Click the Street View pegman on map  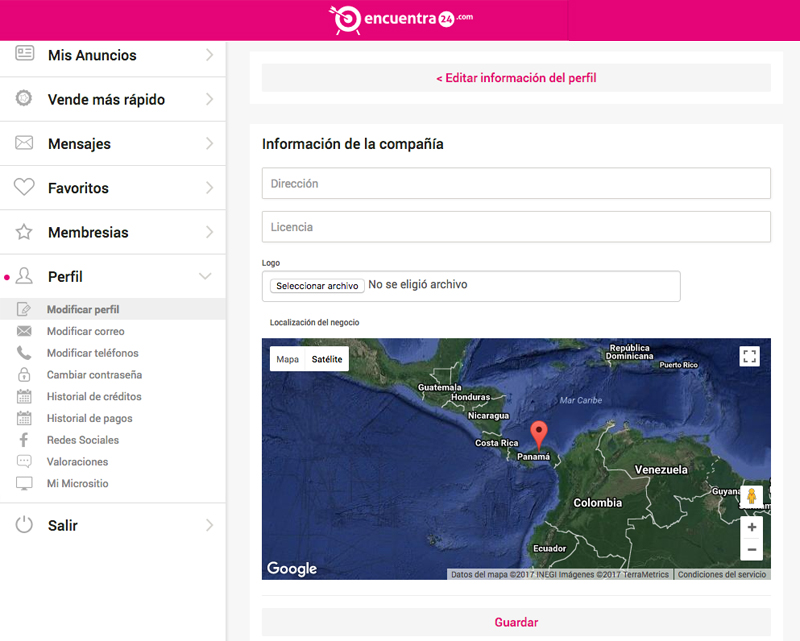pyautogui.click(x=751, y=496)
